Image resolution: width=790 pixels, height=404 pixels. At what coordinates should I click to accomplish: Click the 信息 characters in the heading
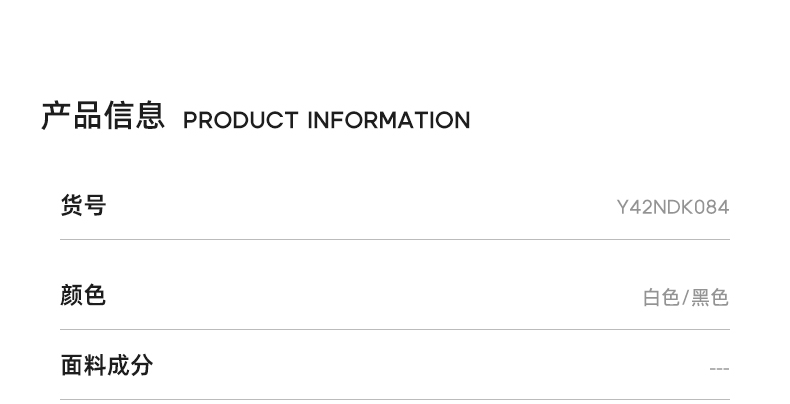pos(134,116)
